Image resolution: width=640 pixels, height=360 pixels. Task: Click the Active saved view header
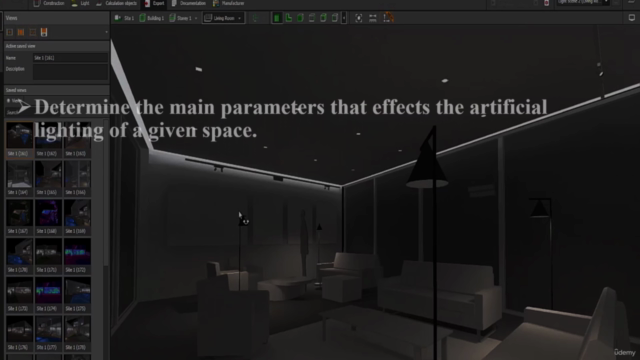(x=56, y=46)
